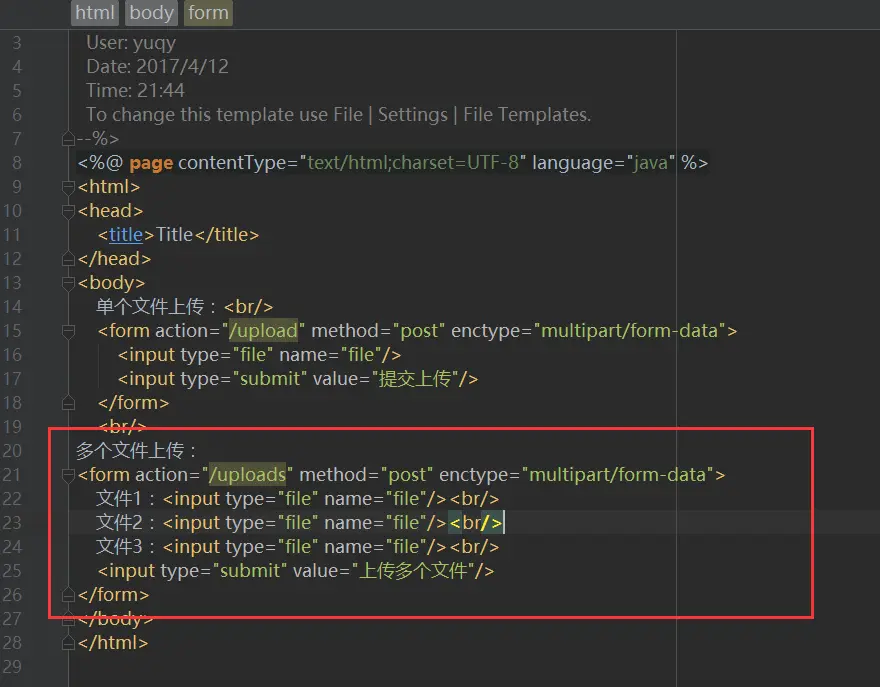Collapse the comment block ending at --%>

pyautogui.click(x=68, y=139)
